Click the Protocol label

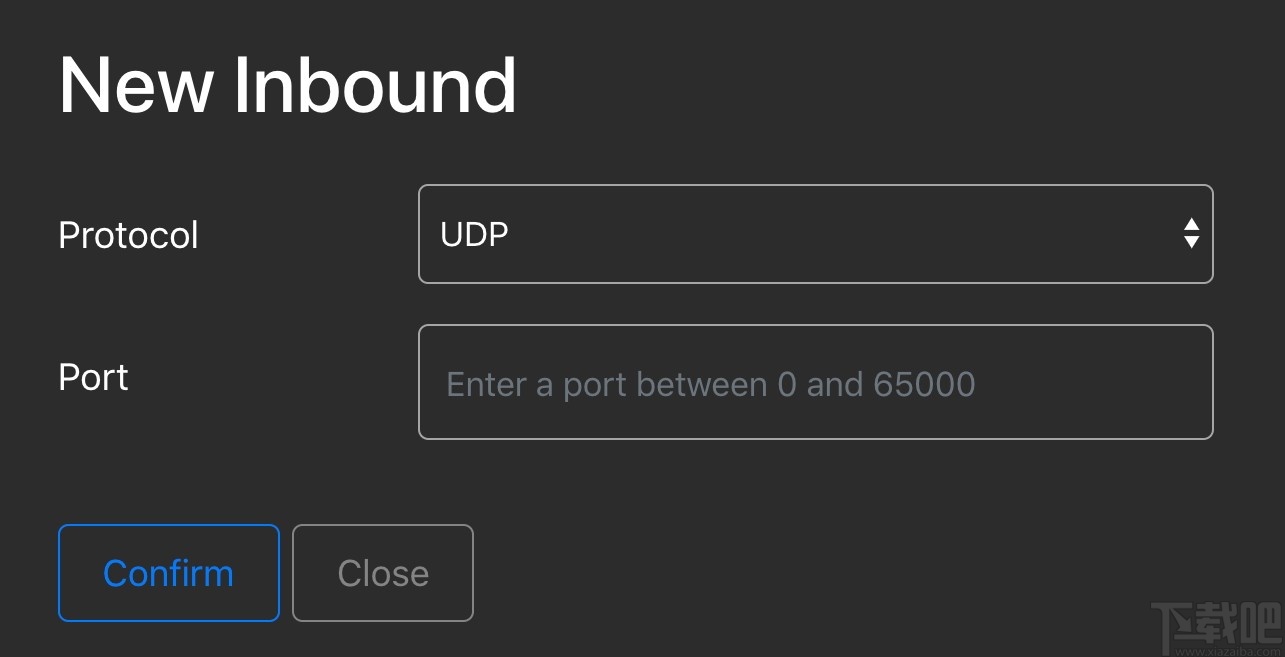(128, 235)
